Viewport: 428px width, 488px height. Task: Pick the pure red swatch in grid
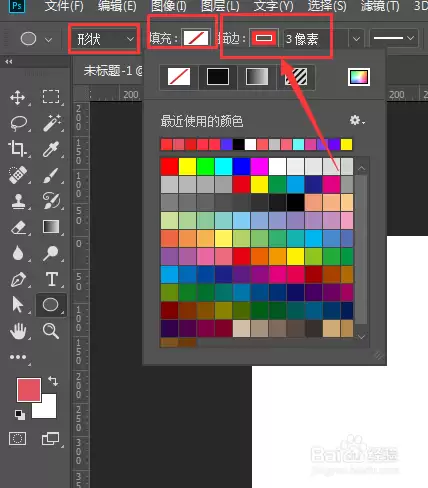(x=169, y=166)
